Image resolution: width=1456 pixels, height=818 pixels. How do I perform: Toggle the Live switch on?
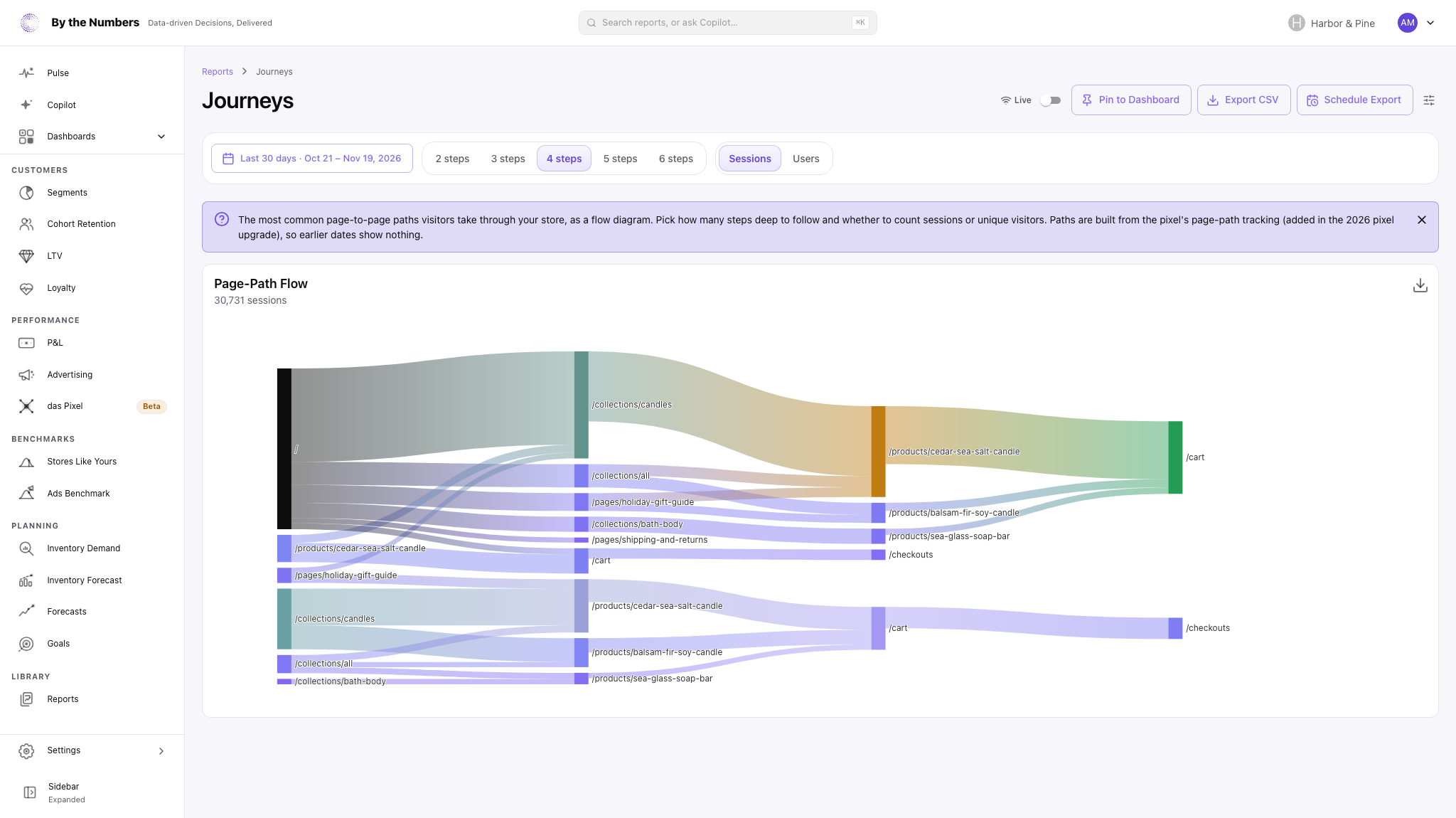1050,100
